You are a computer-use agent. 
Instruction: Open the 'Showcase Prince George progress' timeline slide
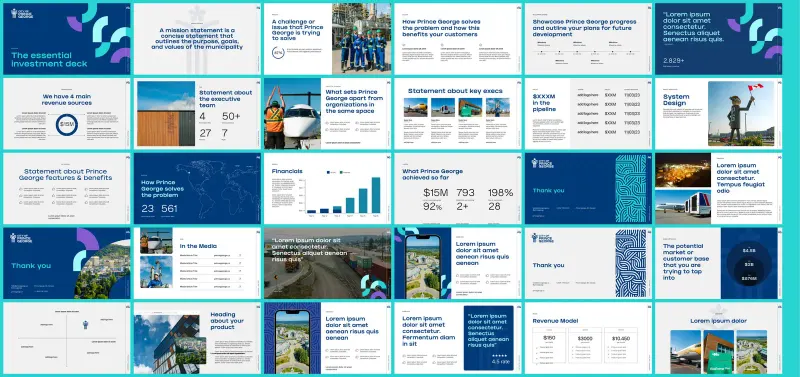click(x=588, y=39)
